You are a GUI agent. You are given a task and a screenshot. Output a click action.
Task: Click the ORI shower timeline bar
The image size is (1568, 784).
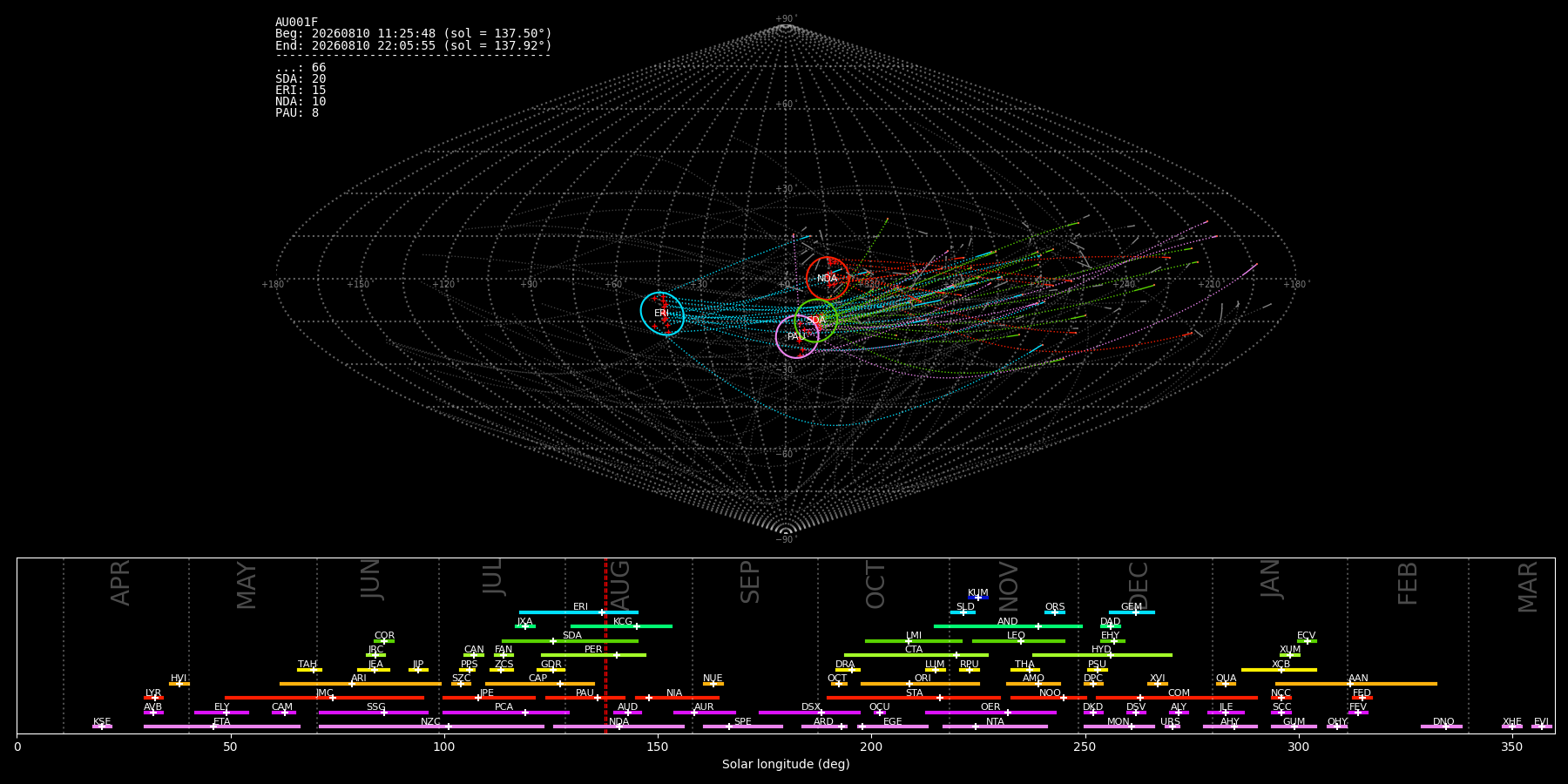[920, 684]
